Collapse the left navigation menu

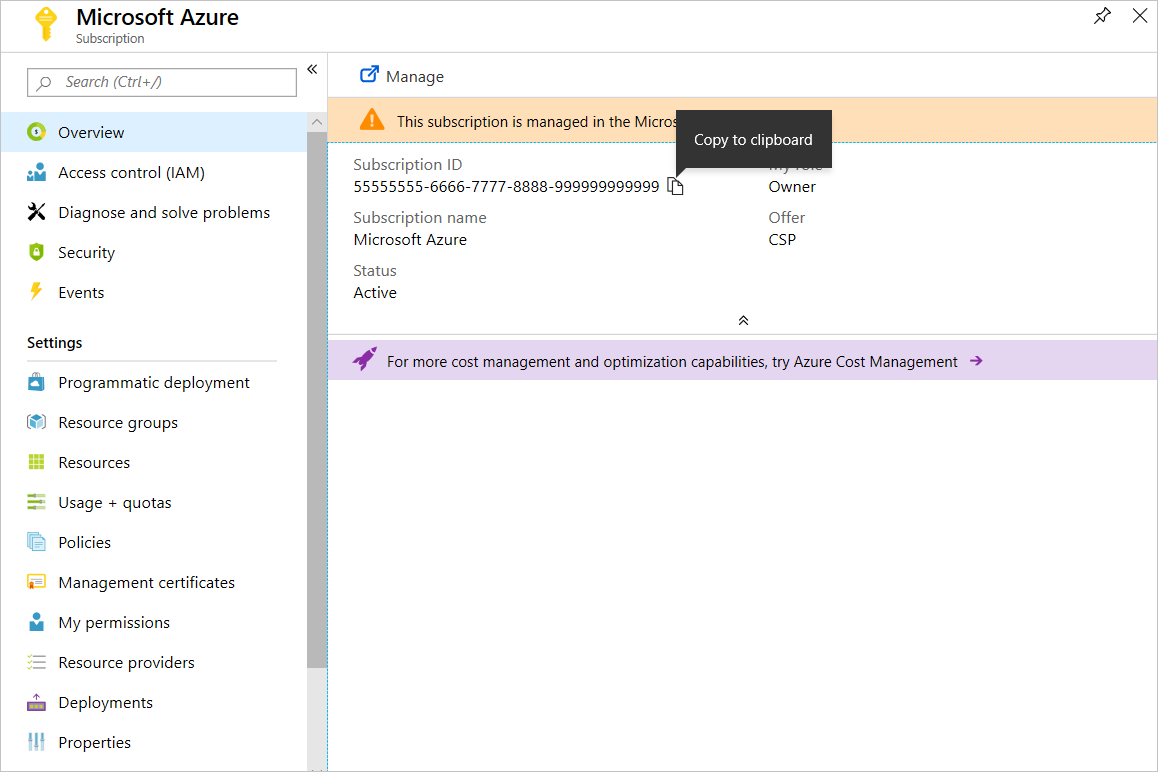click(x=311, y=69)
